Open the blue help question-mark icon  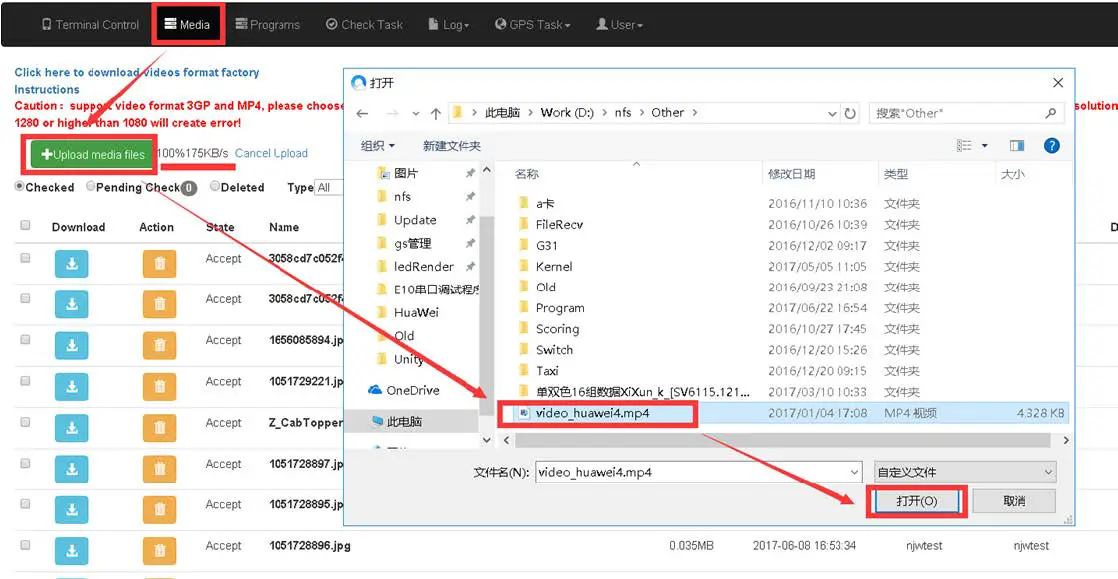(1051, 145)
